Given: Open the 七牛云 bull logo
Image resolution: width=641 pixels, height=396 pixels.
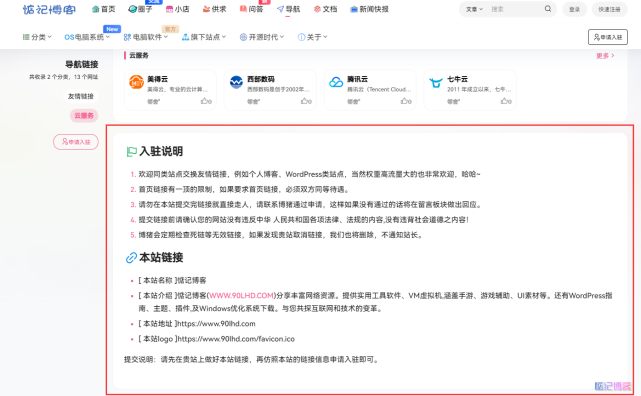Looking at the screenshot, I should click(436, 82).
